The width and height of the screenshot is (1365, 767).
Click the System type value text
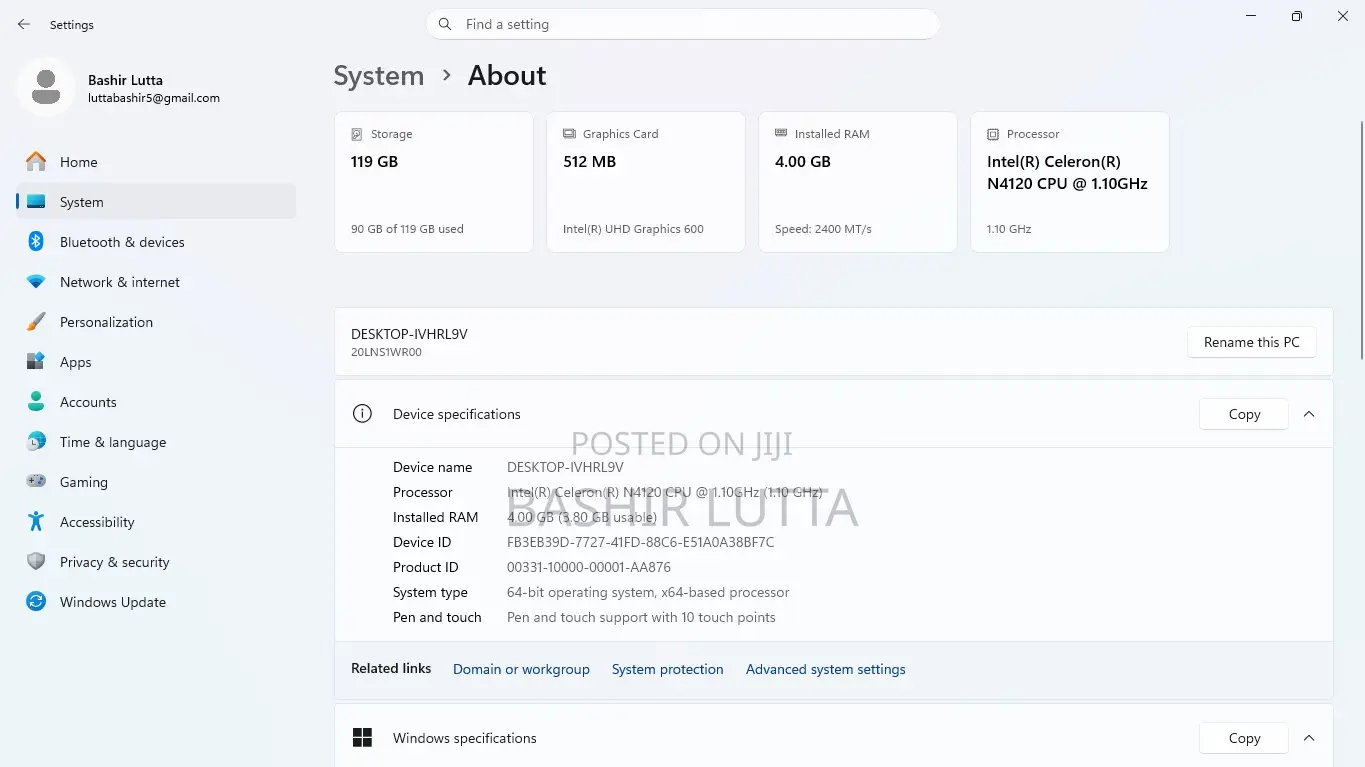(x=648, y=592)
